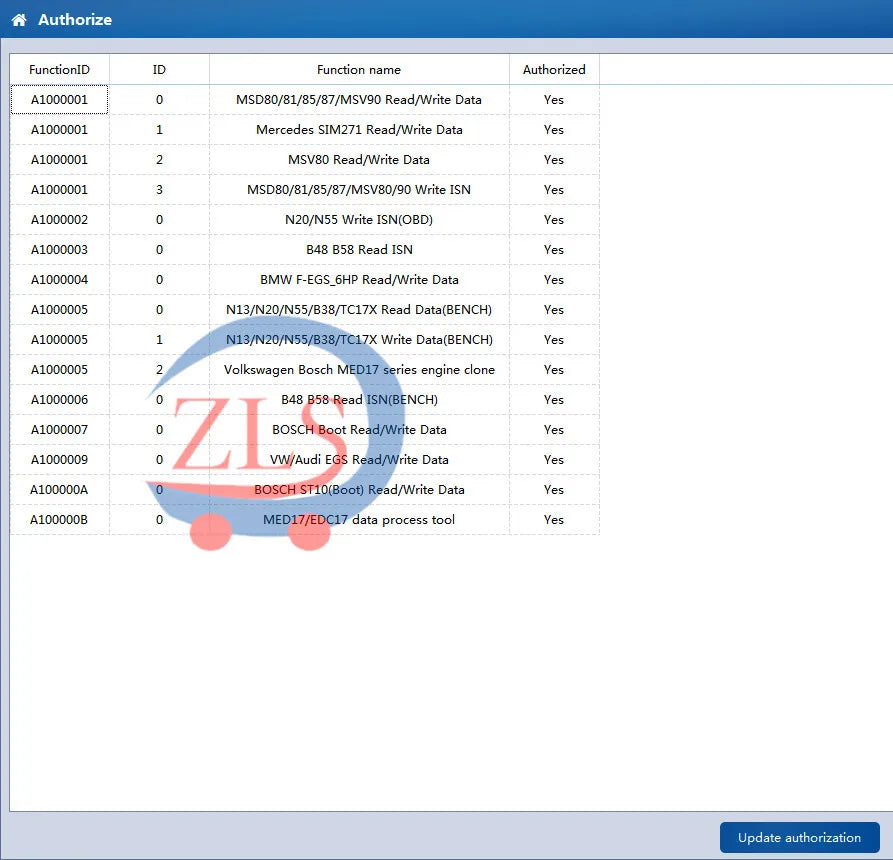Select Volkswagen Bosch MED17 series engine clone

click(x=358, y=370)
